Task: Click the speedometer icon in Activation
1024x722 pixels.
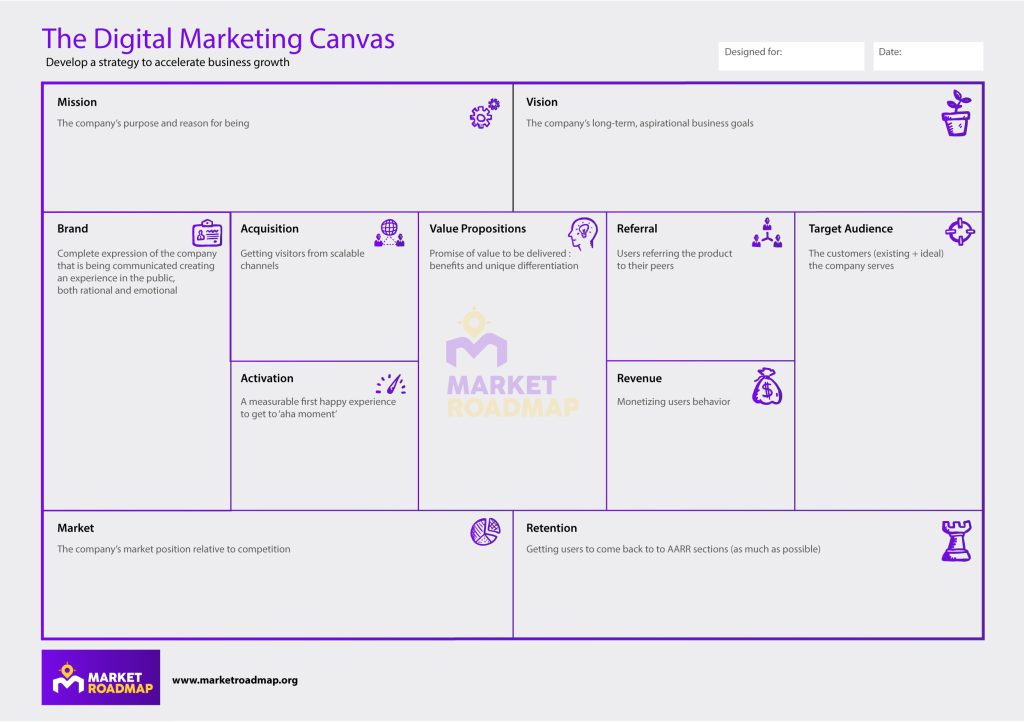Action: point(391,384)
